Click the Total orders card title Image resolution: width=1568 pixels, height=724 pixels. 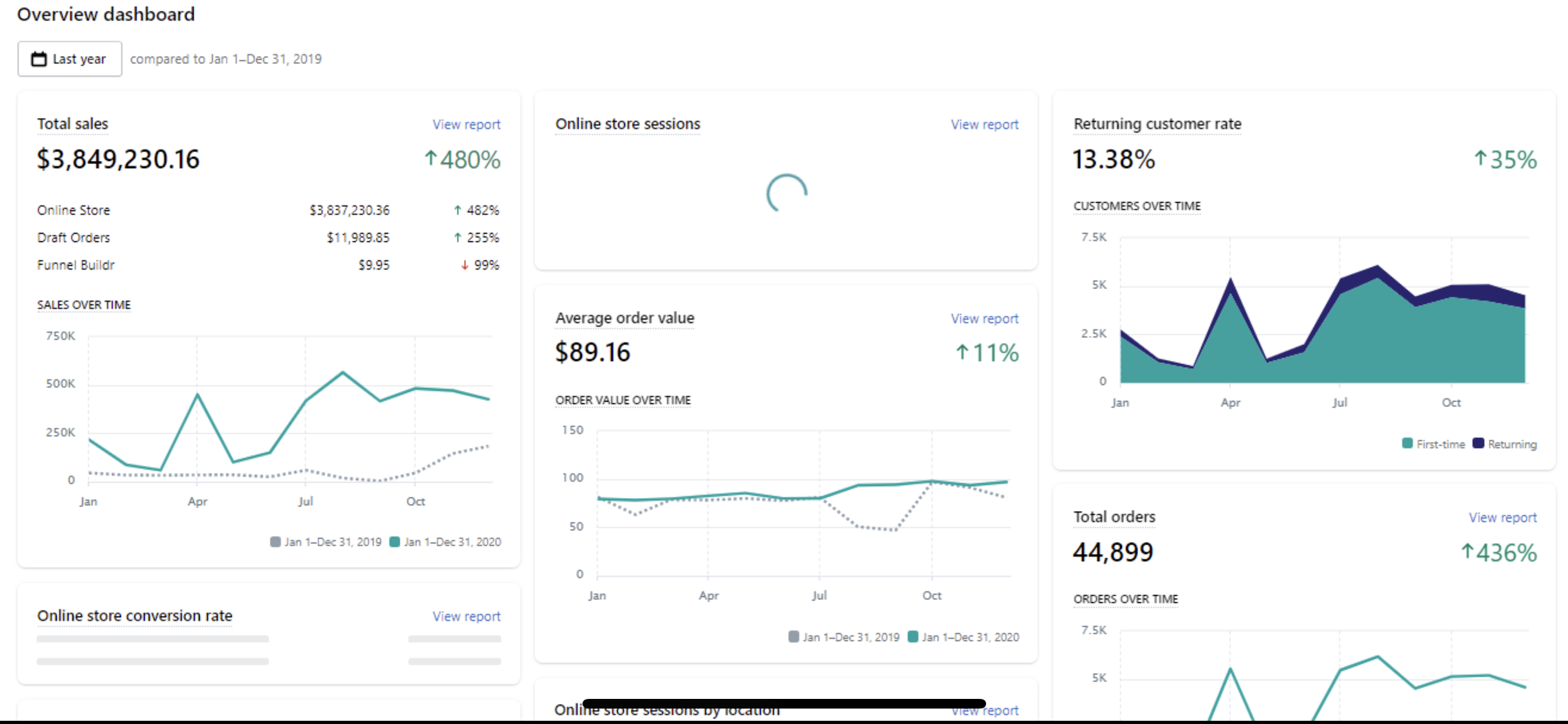(1114, 517)
